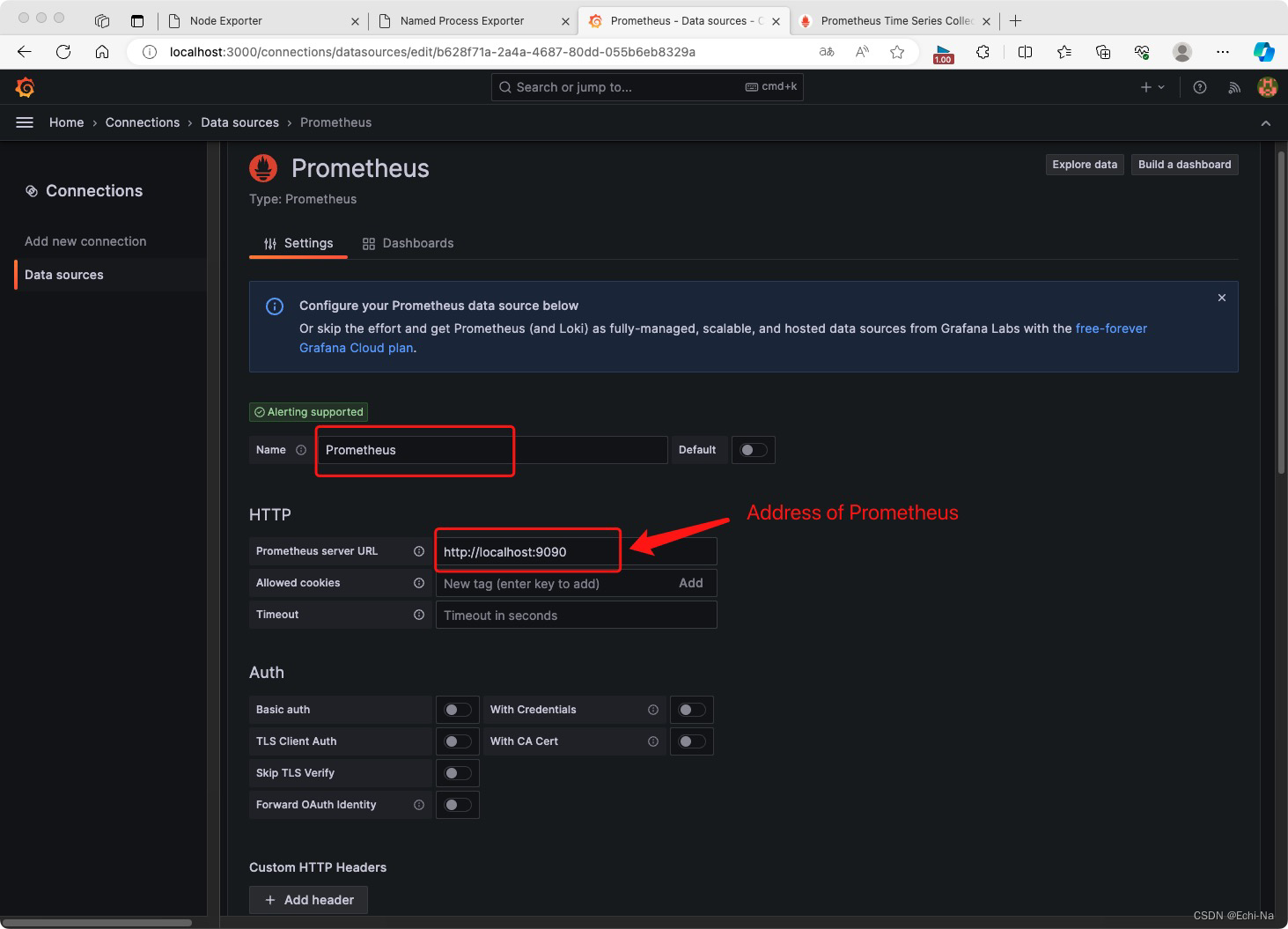Click Prometheus server URL input field
Screen dimensions: 1288x929
pos(577,552)
